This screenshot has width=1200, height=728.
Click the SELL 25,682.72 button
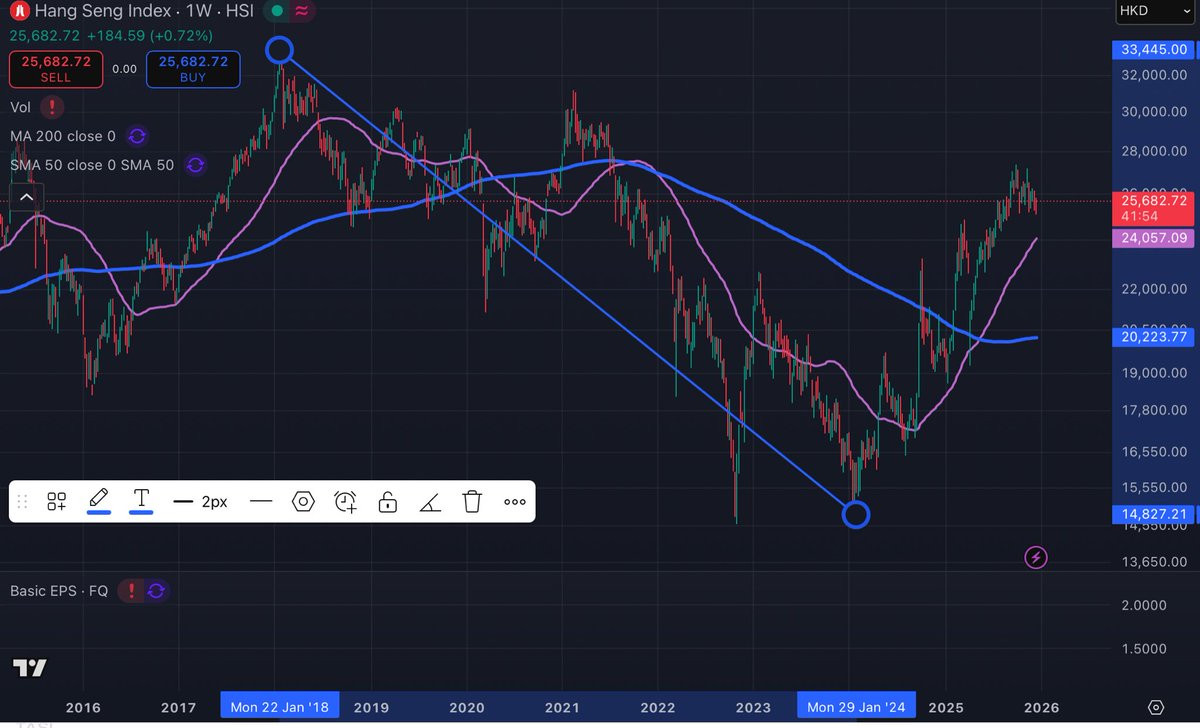pos(54,68)
